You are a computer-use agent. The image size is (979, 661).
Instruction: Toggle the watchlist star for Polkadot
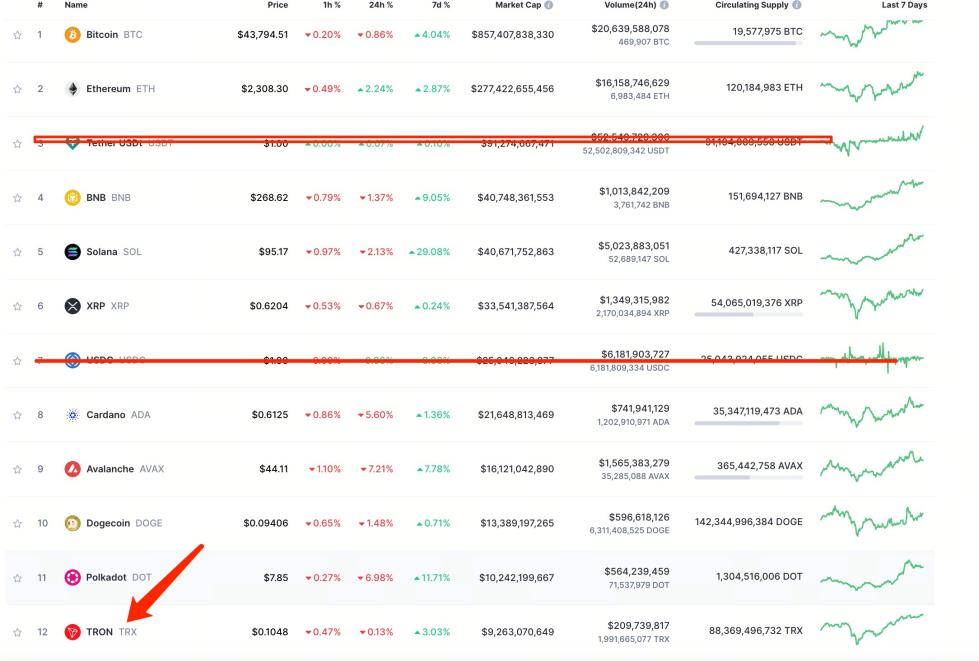(x=17, y=578)
